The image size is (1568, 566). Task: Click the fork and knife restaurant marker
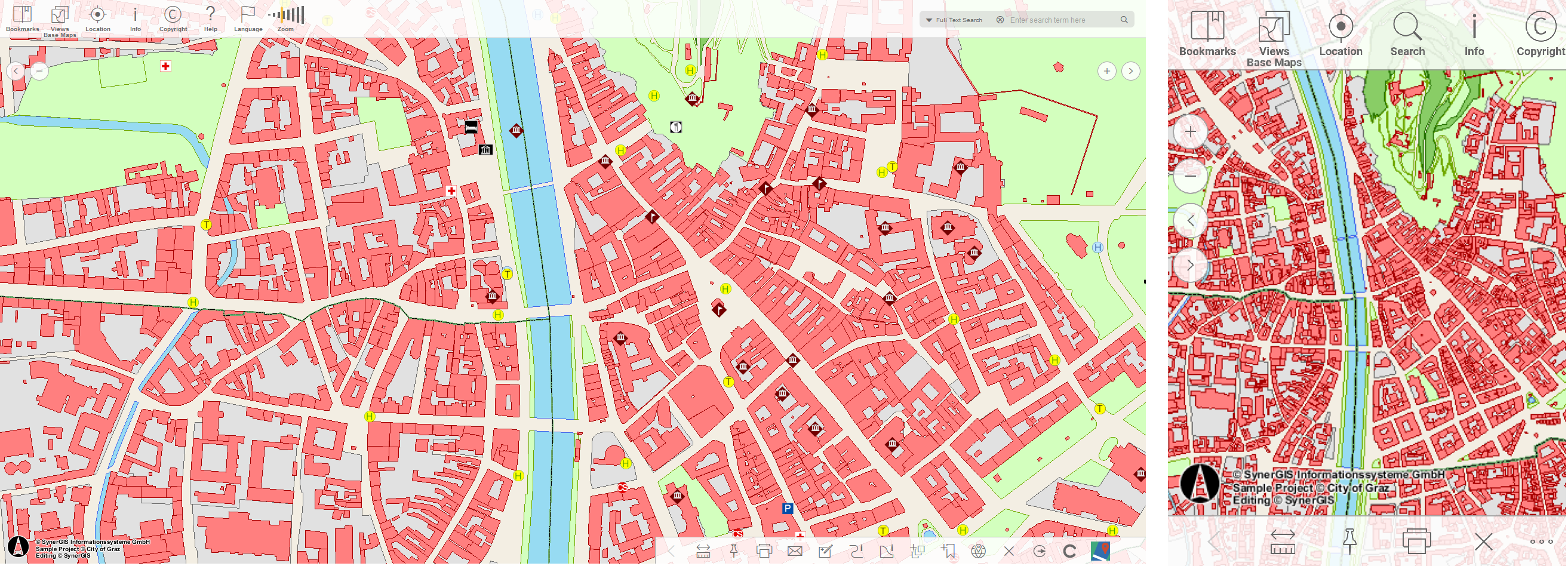point(676,127)
